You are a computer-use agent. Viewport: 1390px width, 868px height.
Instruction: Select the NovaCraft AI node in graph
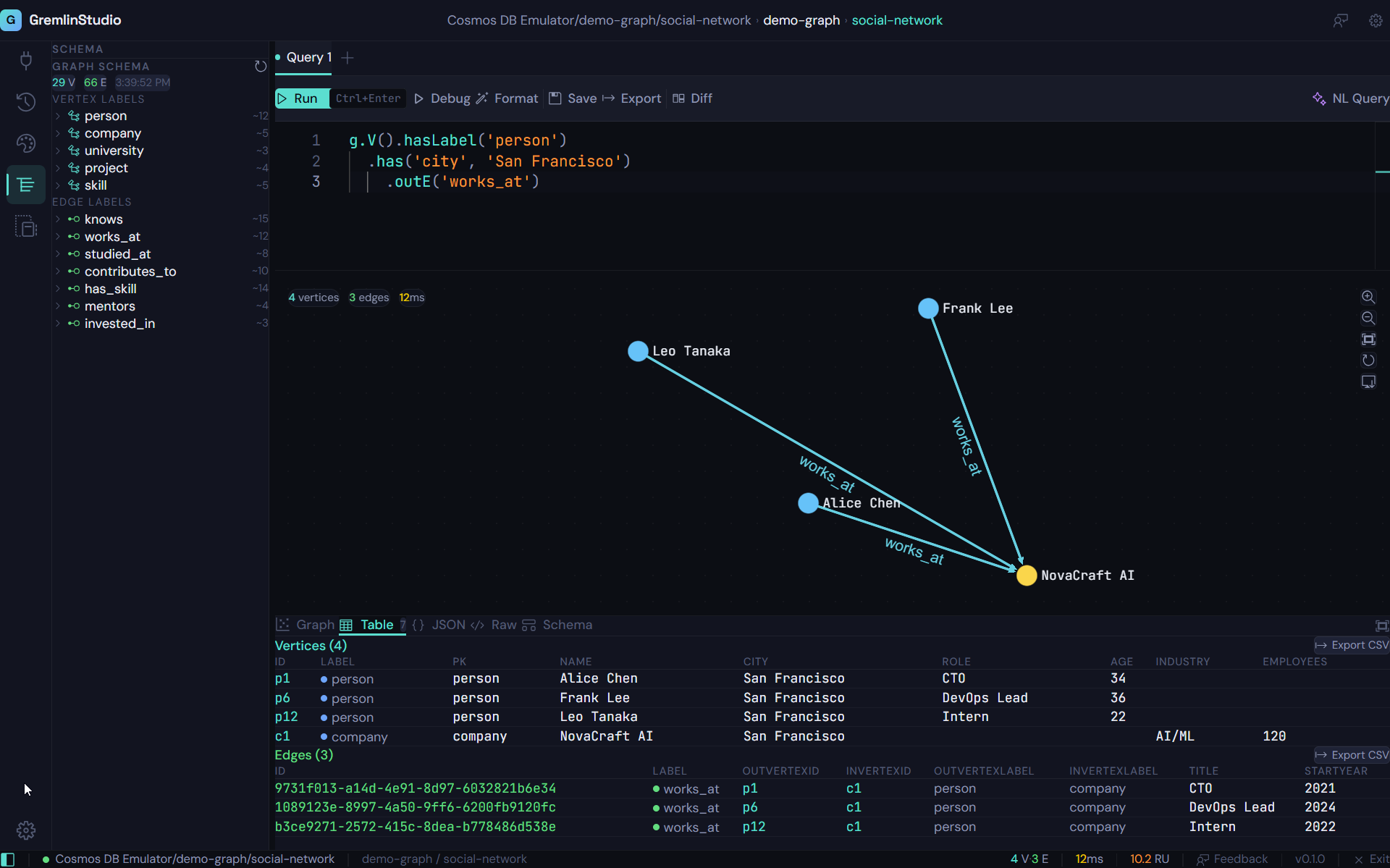(1027, 575)
